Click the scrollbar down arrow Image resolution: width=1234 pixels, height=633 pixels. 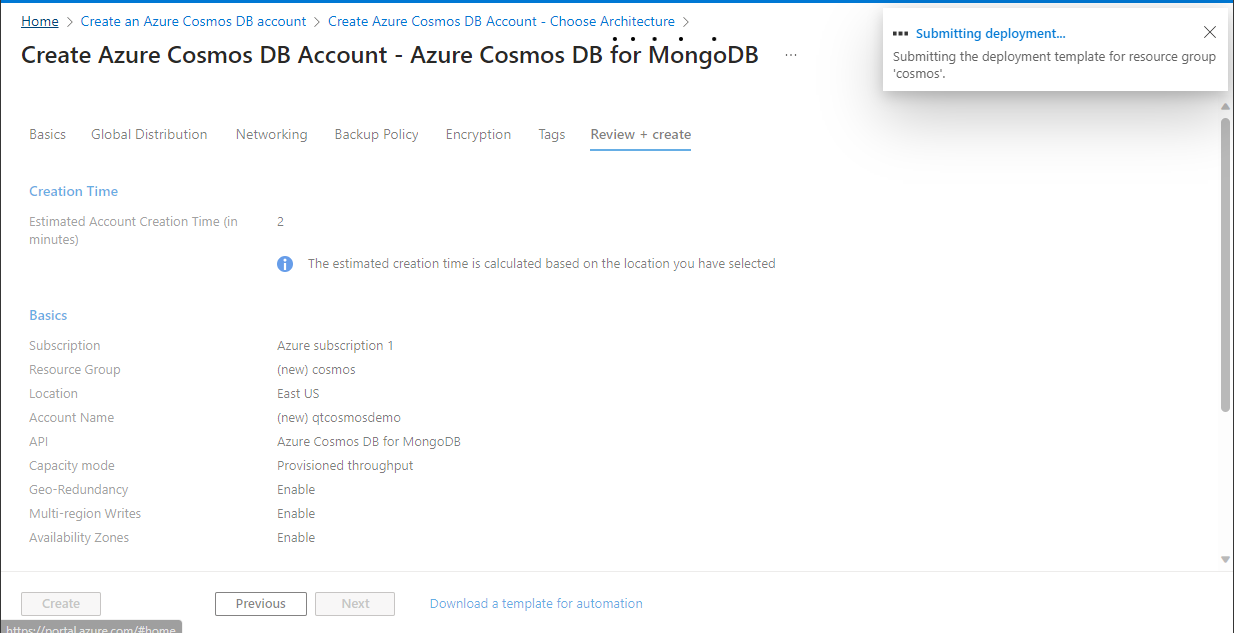click(x=1225, y=559)
